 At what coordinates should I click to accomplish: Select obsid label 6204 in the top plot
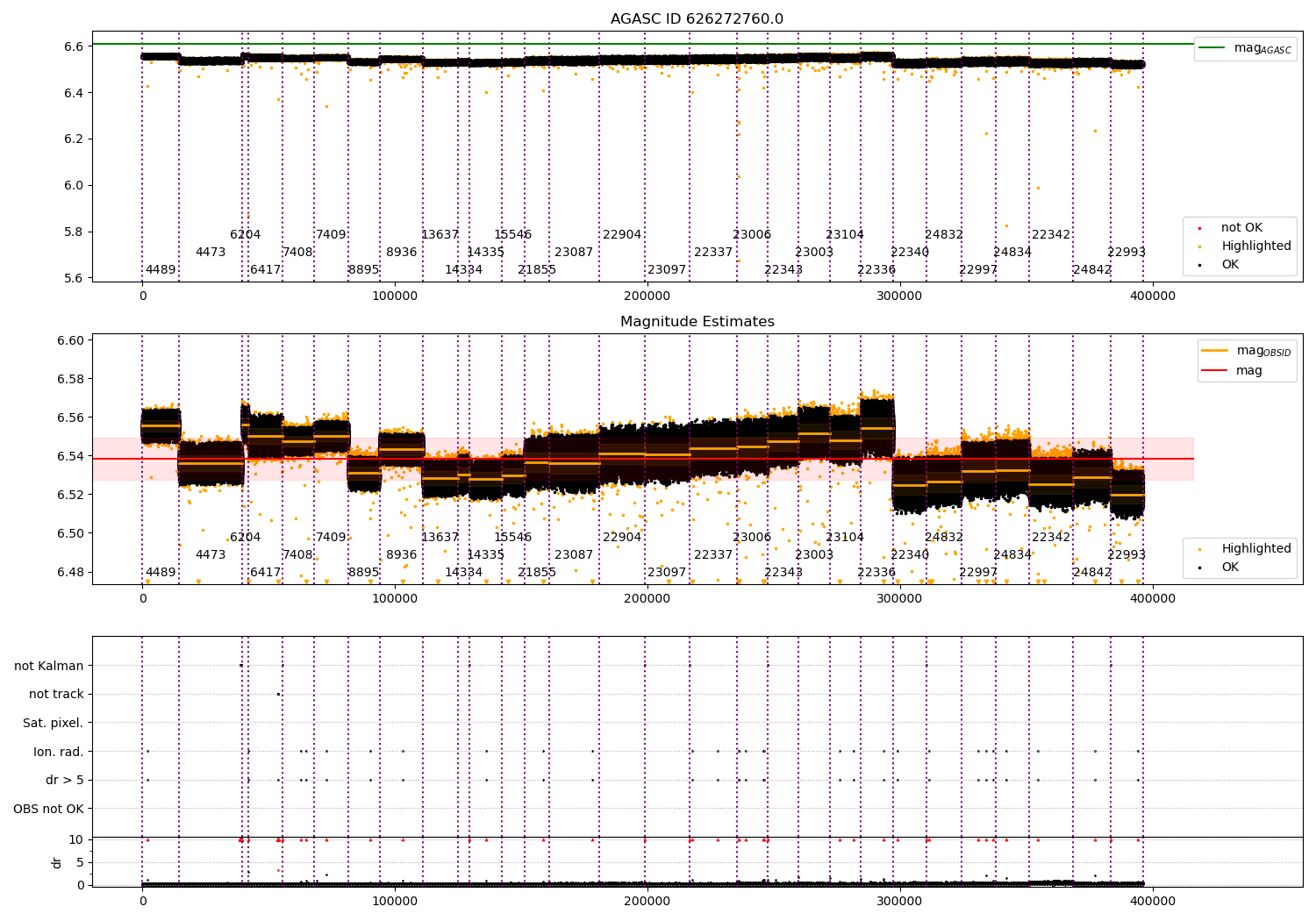click(246, 235)
